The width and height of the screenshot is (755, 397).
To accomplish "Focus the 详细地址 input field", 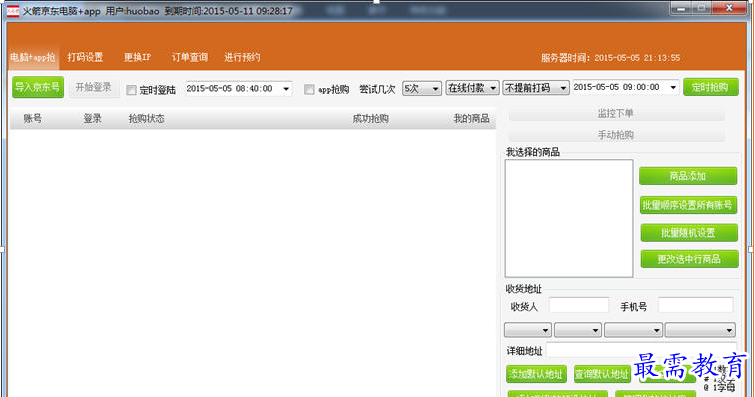I will 641,350.
